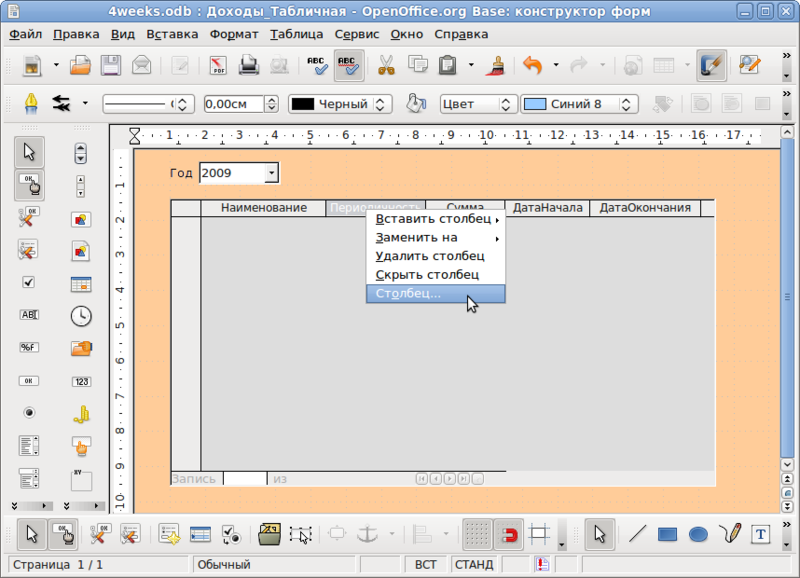Print the file with the printer icon
Viewport: 800px width, 578px height.
(x=248, y=66)
